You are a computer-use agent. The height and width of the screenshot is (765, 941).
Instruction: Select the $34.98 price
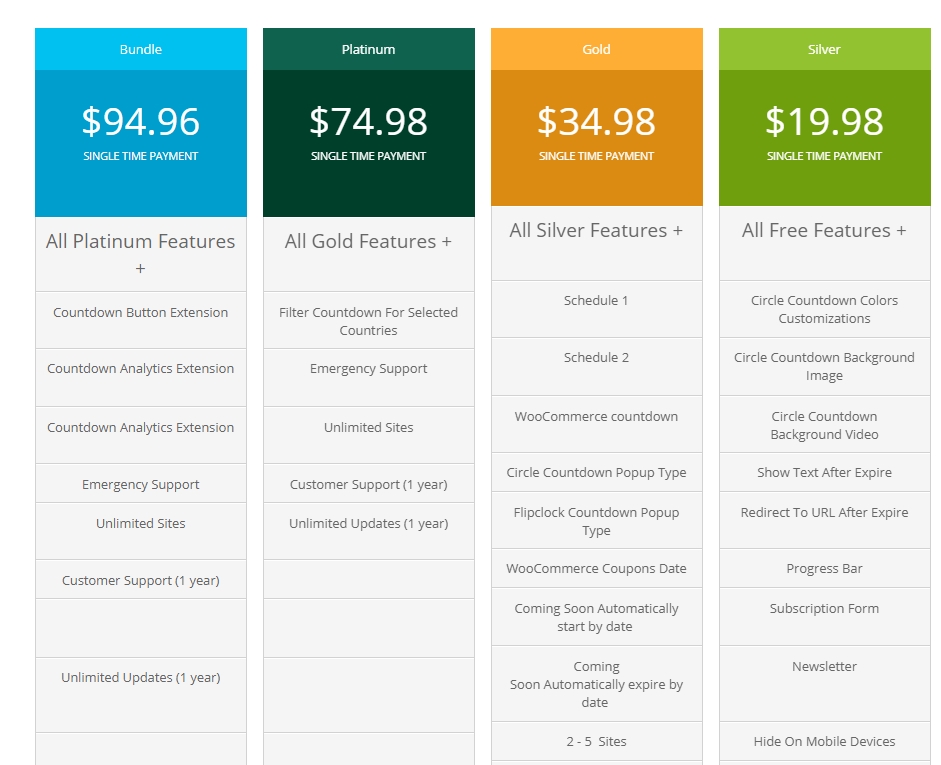coord(597,121)
